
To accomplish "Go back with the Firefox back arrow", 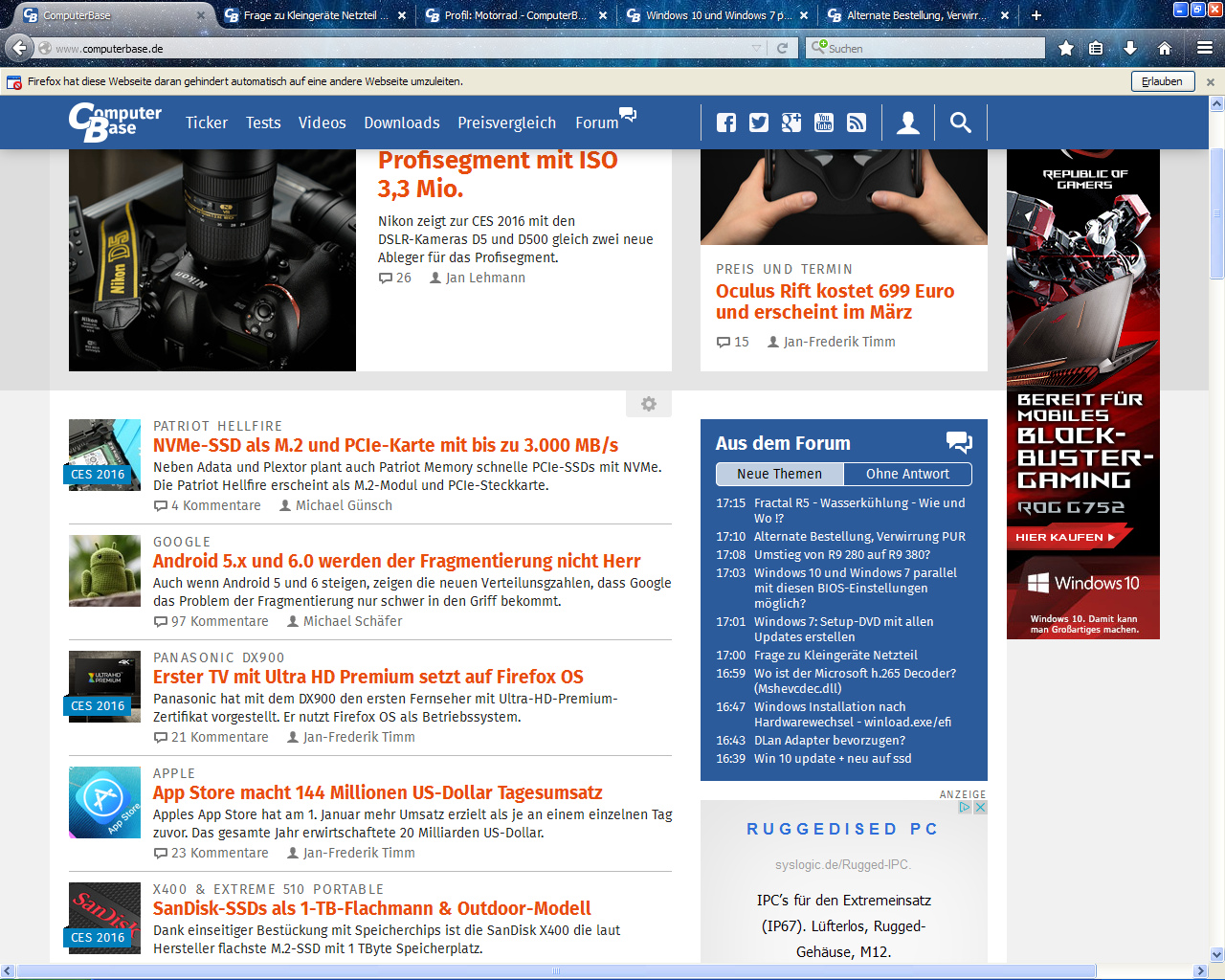I will 19,47.
